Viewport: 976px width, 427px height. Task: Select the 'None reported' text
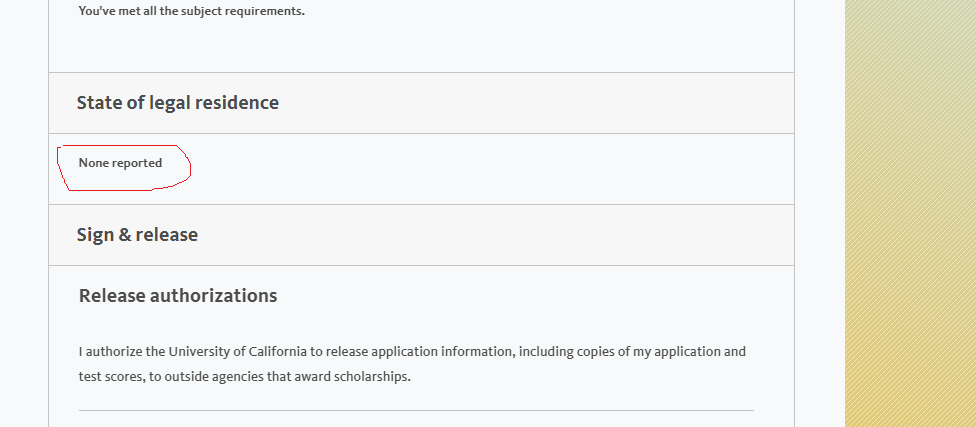click(x=120, y=163)
